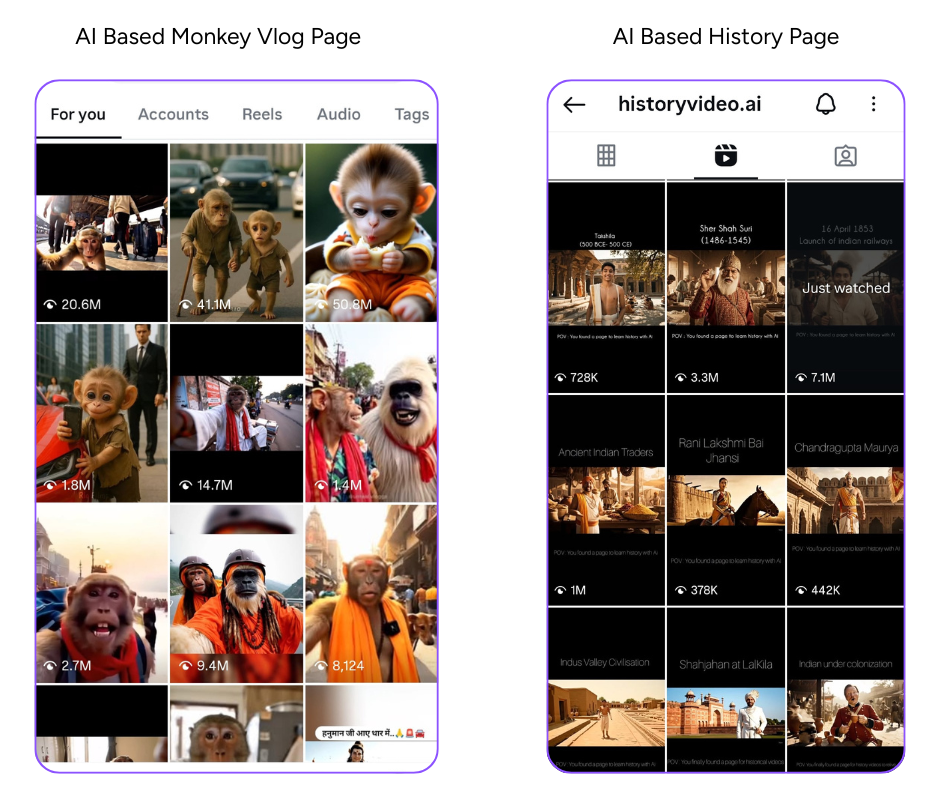
Task: Play the two walking monkeys reel, 41.1M views
Action: [x=236, y=232]
